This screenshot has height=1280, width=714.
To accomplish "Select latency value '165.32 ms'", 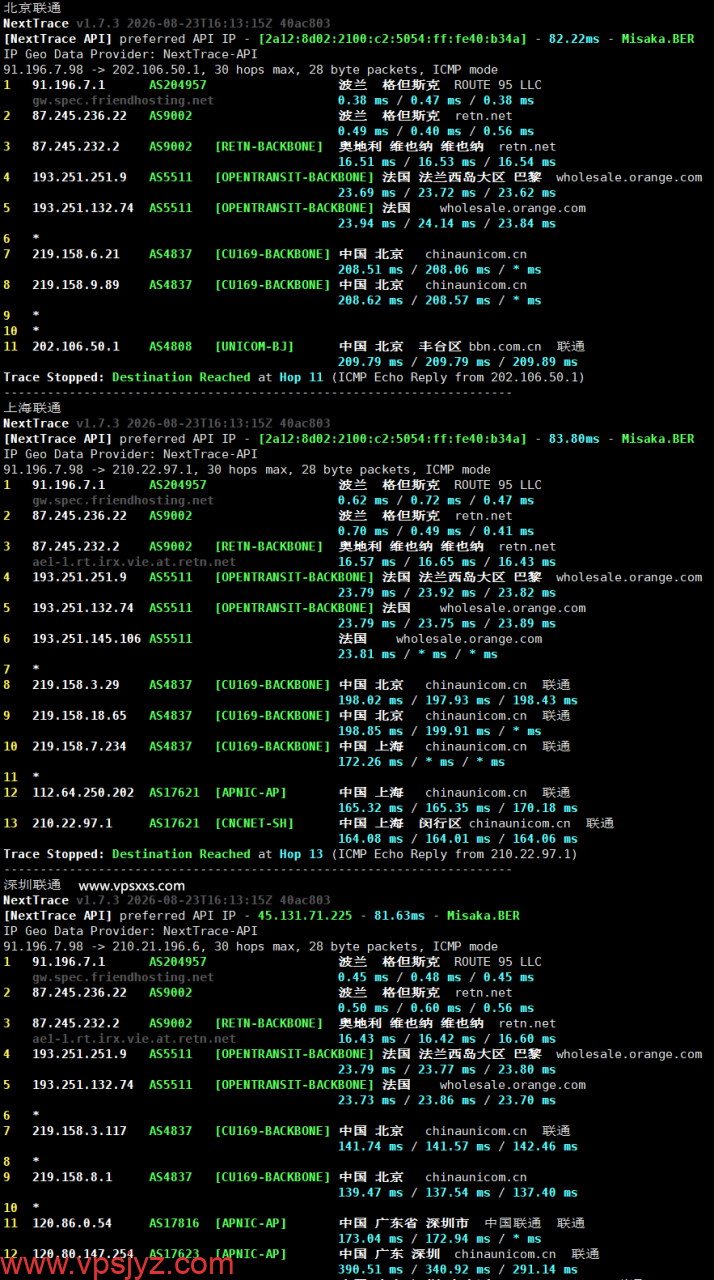I will point(371,808).
